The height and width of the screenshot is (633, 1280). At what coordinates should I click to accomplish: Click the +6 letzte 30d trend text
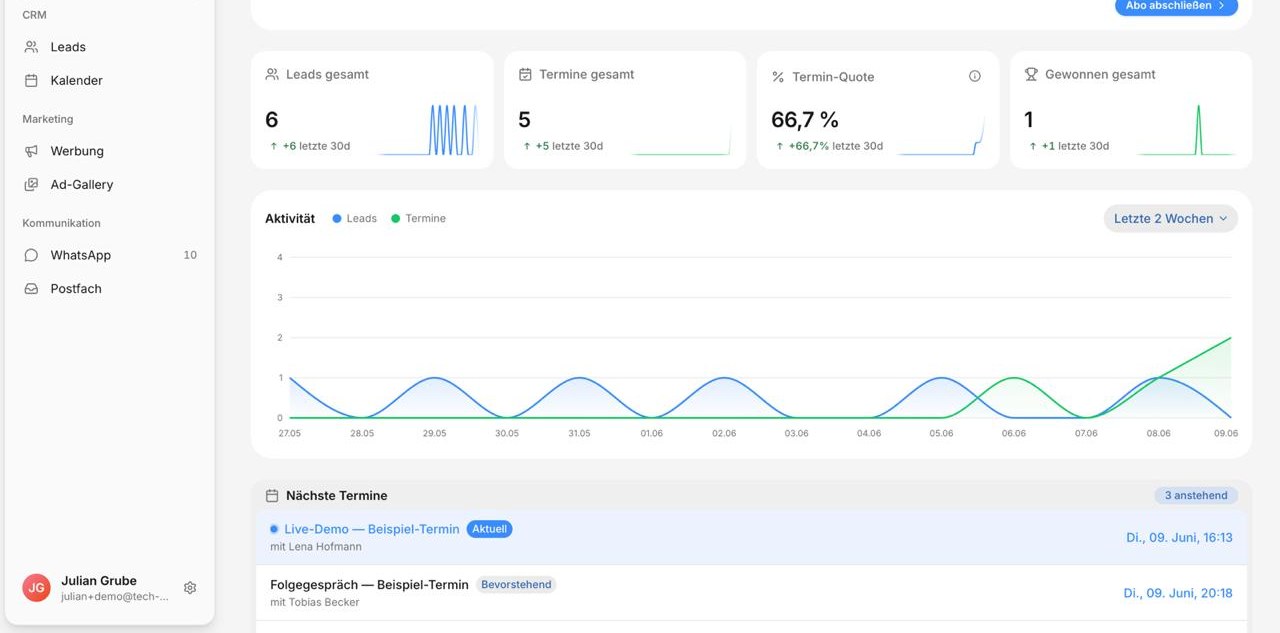coord(310,146)
